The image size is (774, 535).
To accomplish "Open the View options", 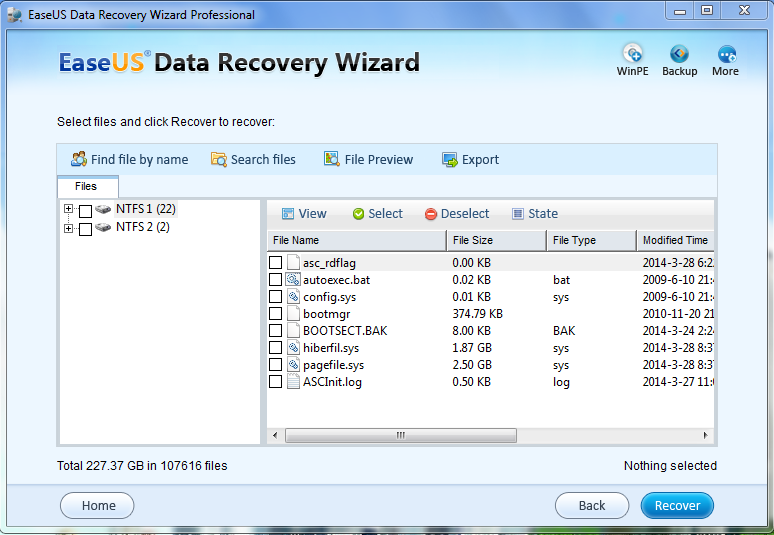I will pyautogui.click(x=304, y=214).
